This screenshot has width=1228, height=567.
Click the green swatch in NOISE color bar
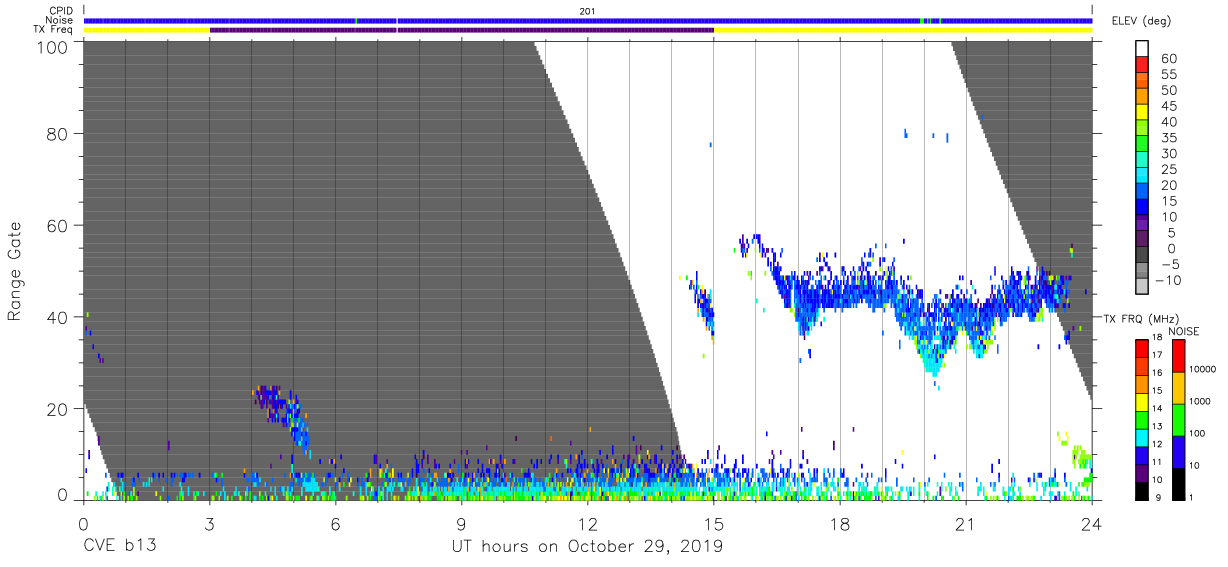(1179, 419)
